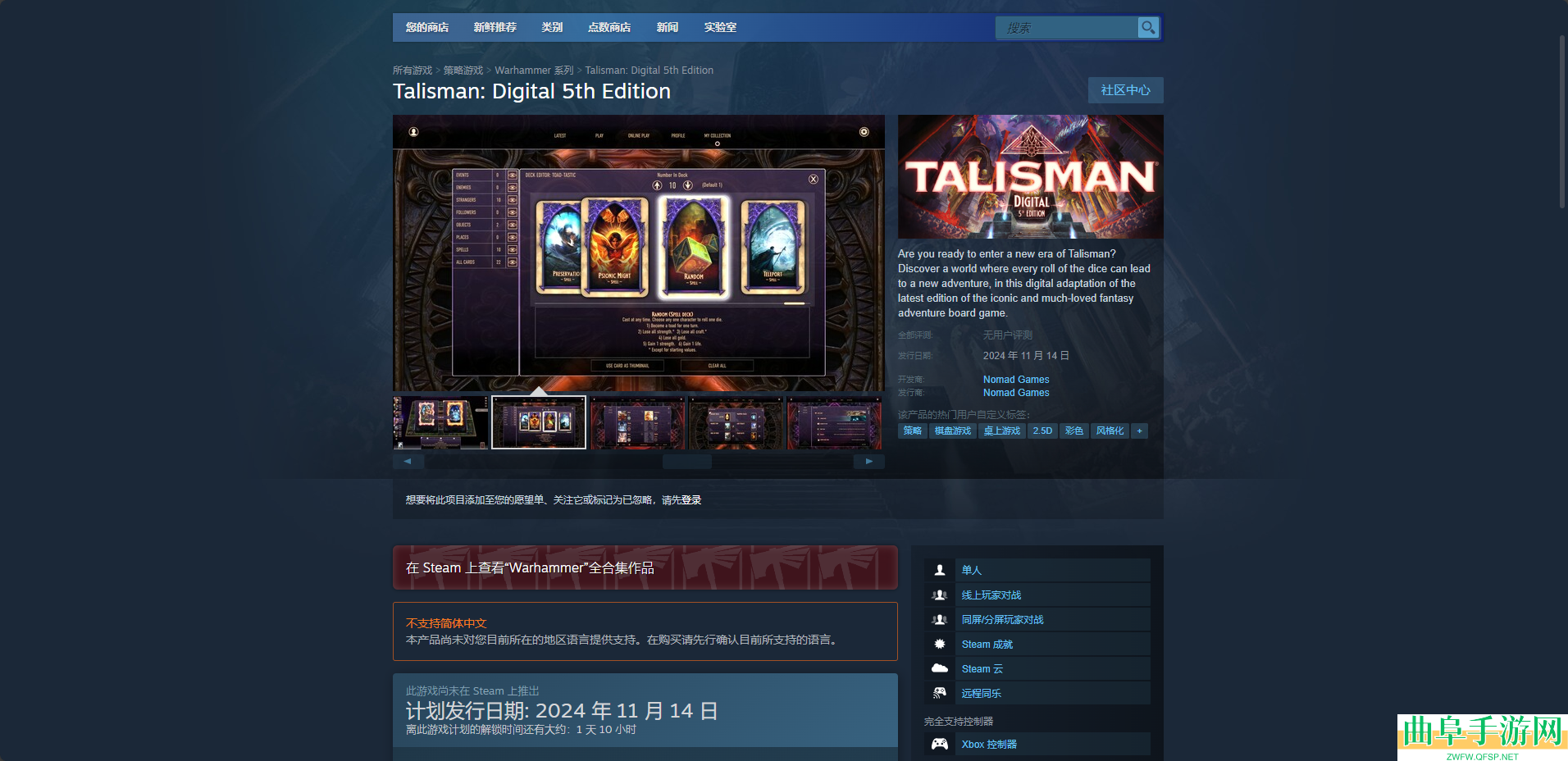Click the 不支持简体中文 warning heading
This screenshot has width=1568, height=761.
[446, 623]
